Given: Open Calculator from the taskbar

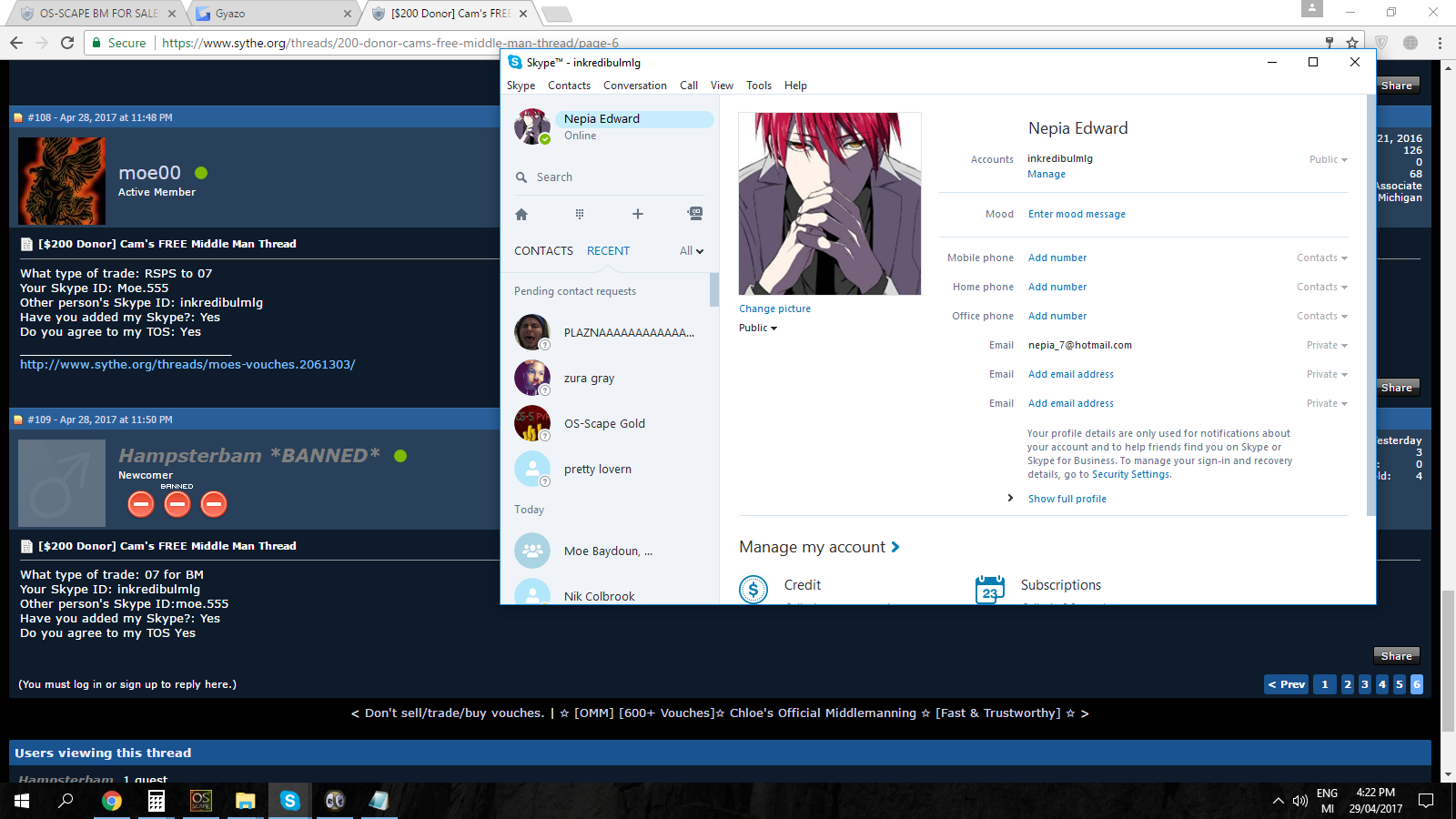Looking at the screenshot, I should click(157, 801).
